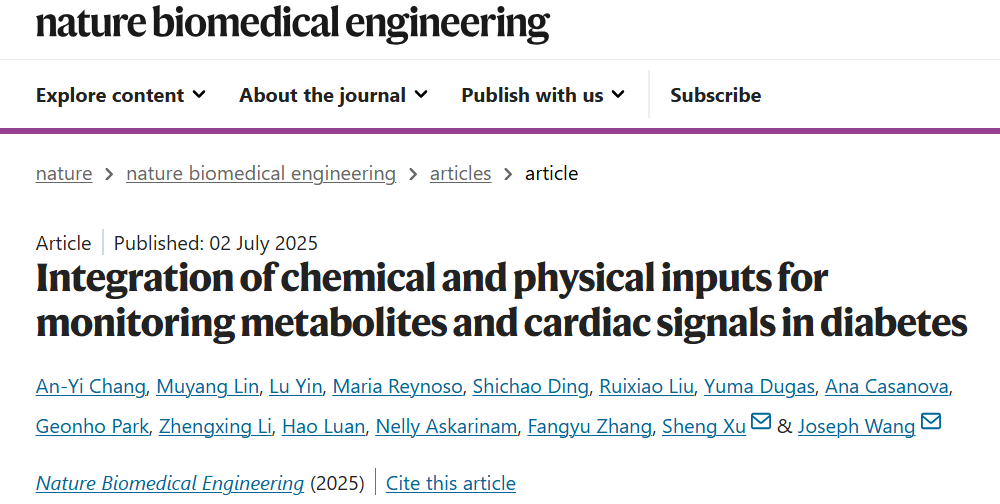This screenshot has height=504, width=1000.
Task: Select author Joseph Wang's name
Action: (x=856, y=427)
